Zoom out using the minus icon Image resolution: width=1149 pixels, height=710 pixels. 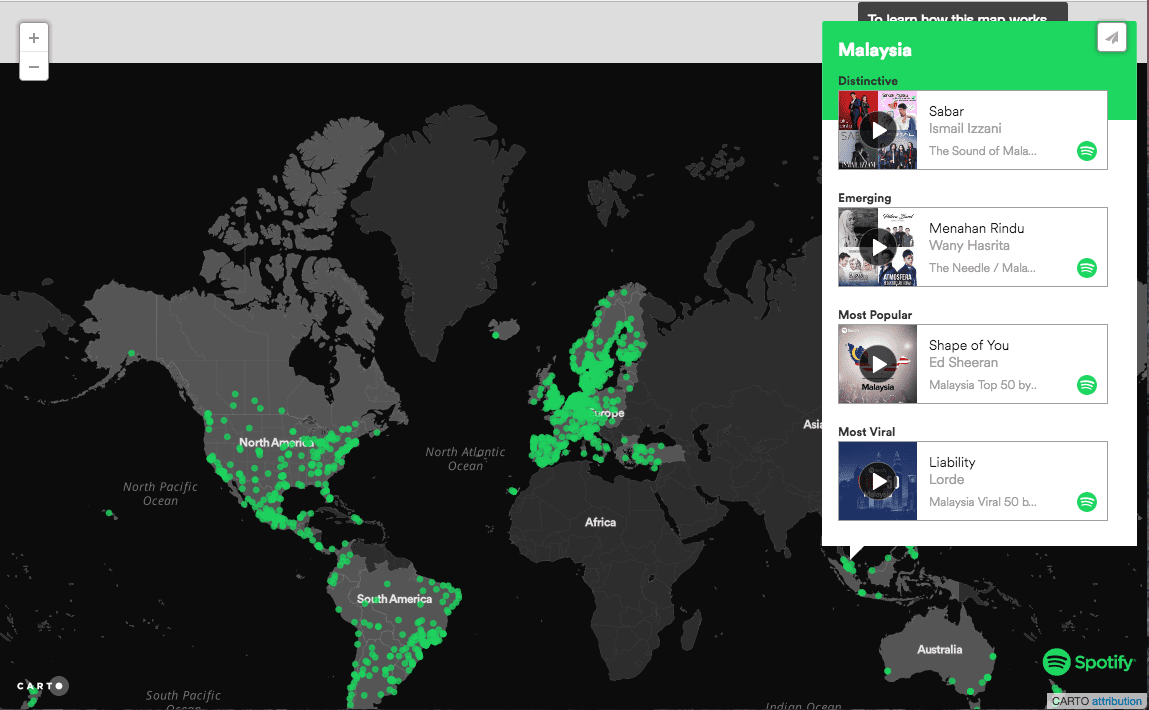click(33, 67)
